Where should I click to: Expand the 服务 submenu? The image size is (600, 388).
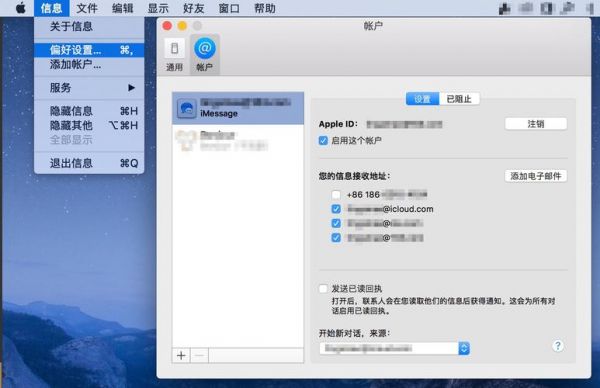pos(89,88)
